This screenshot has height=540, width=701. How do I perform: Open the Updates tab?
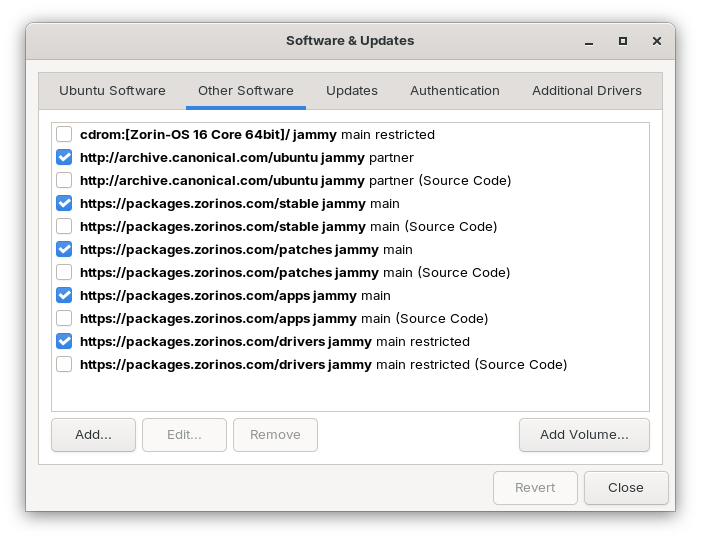(351, 90)
